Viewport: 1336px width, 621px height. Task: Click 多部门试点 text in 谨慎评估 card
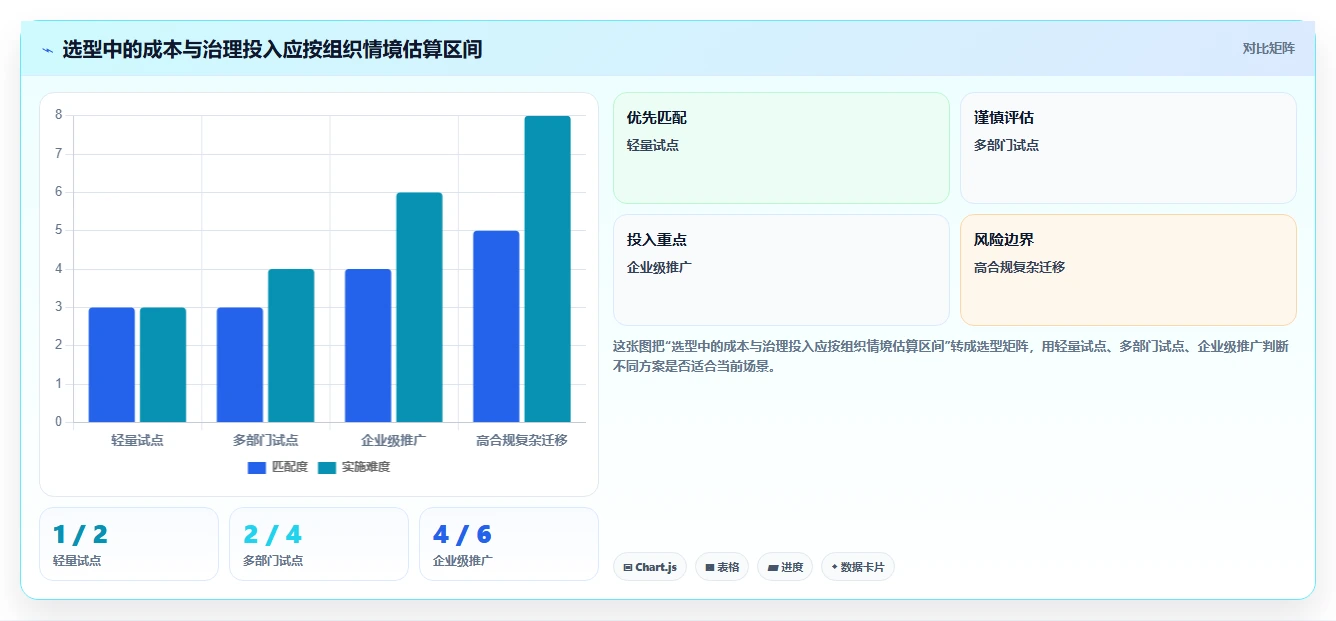pos(1006,145)
